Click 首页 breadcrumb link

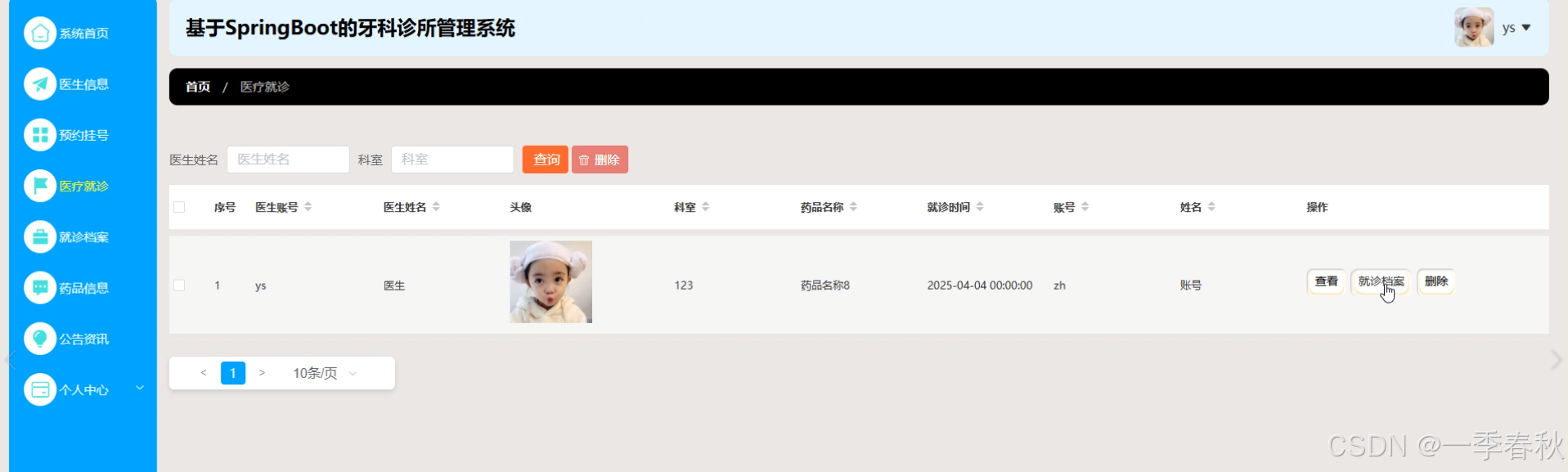198,87
